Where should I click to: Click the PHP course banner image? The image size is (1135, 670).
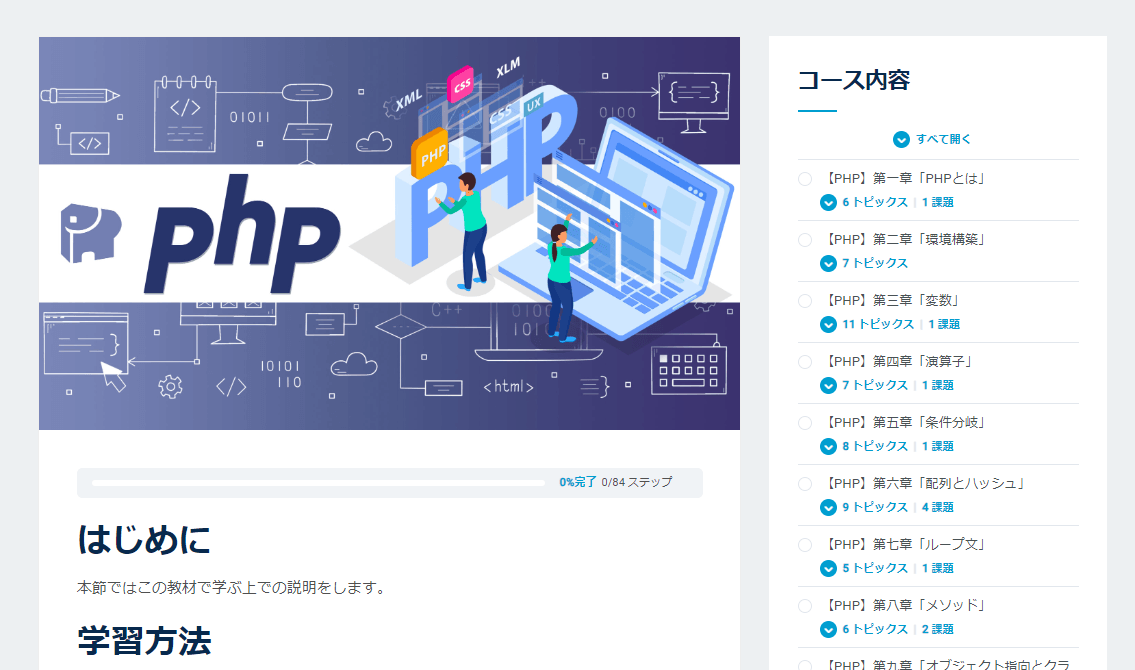(389, 233)
